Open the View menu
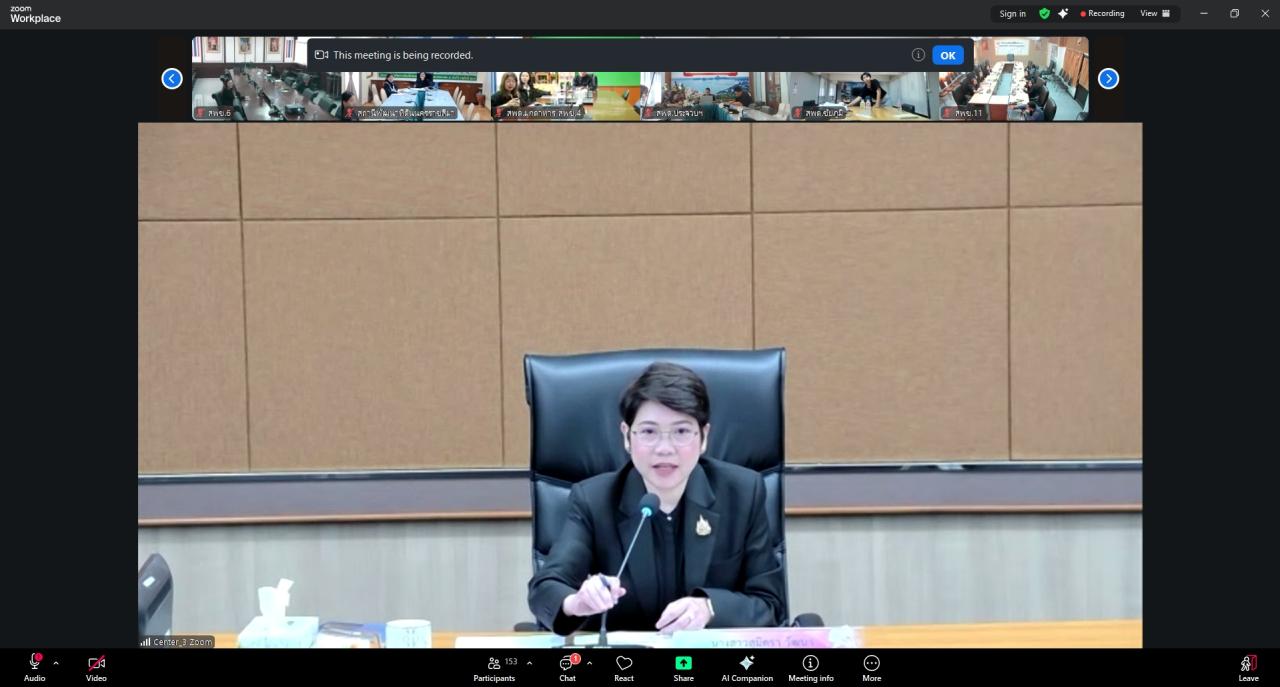 (1154, 13)
